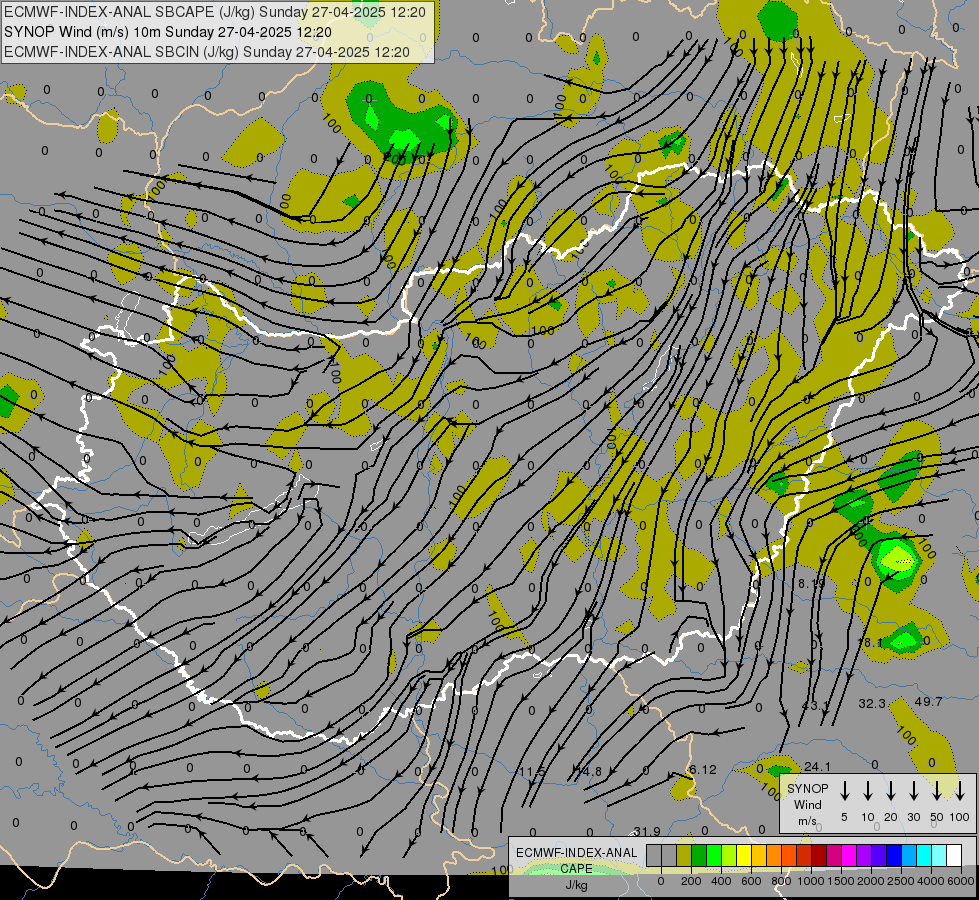Click the 8.19 value on the map
979x900 pixels.
812,583
